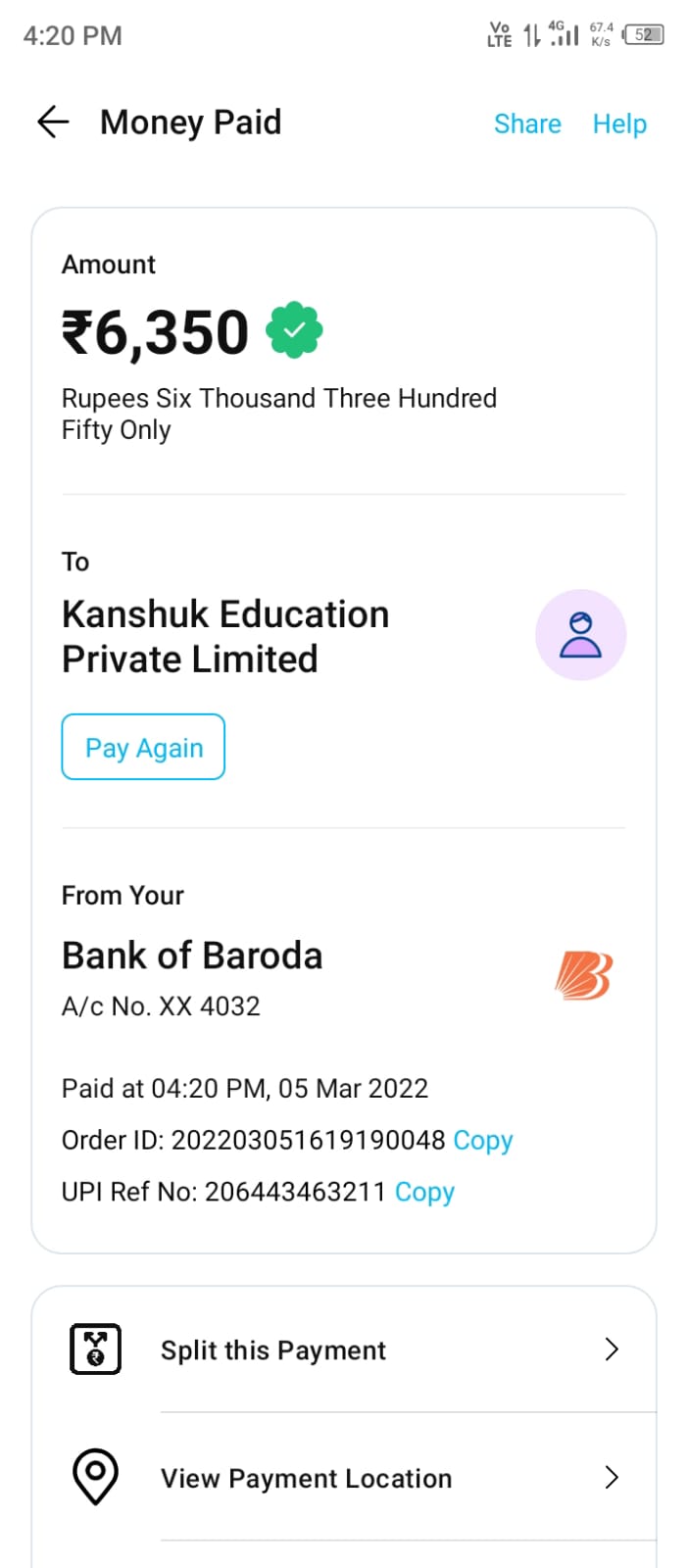
Task: Tap the ₹6,350 amount text
Action: pos(156,332)
